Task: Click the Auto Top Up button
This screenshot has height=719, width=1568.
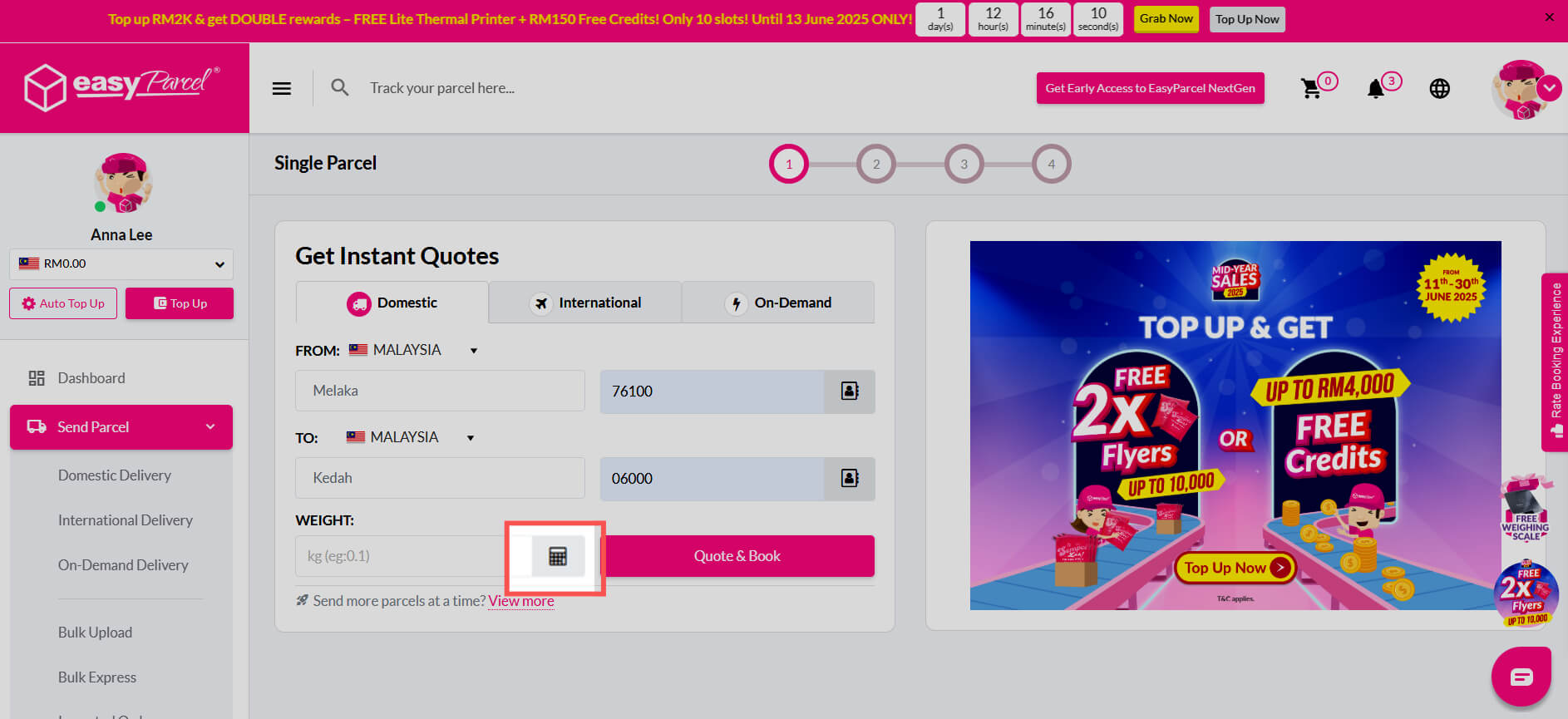Action: [63, 303]
